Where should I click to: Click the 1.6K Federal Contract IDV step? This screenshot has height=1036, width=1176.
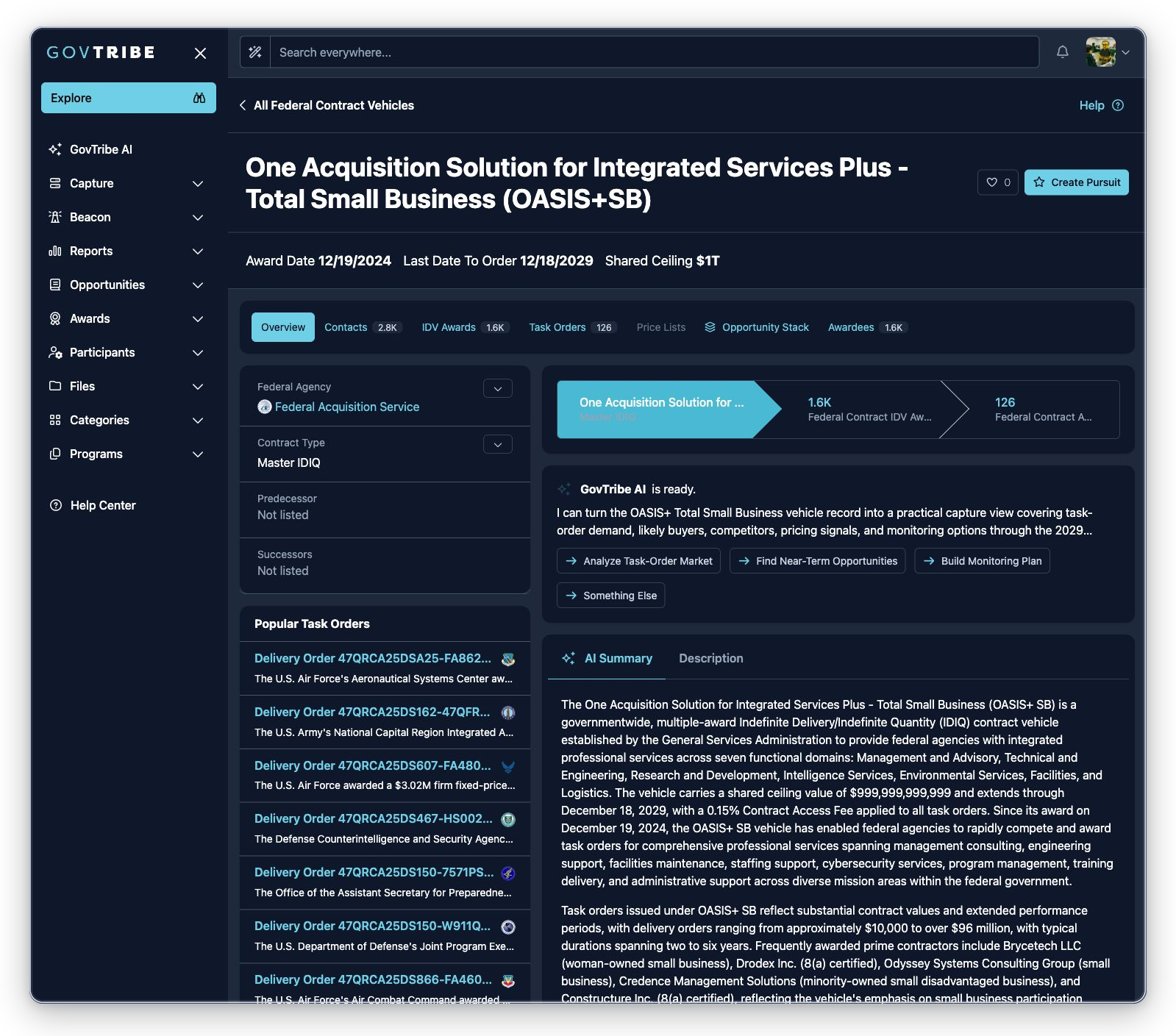(869, 410)
